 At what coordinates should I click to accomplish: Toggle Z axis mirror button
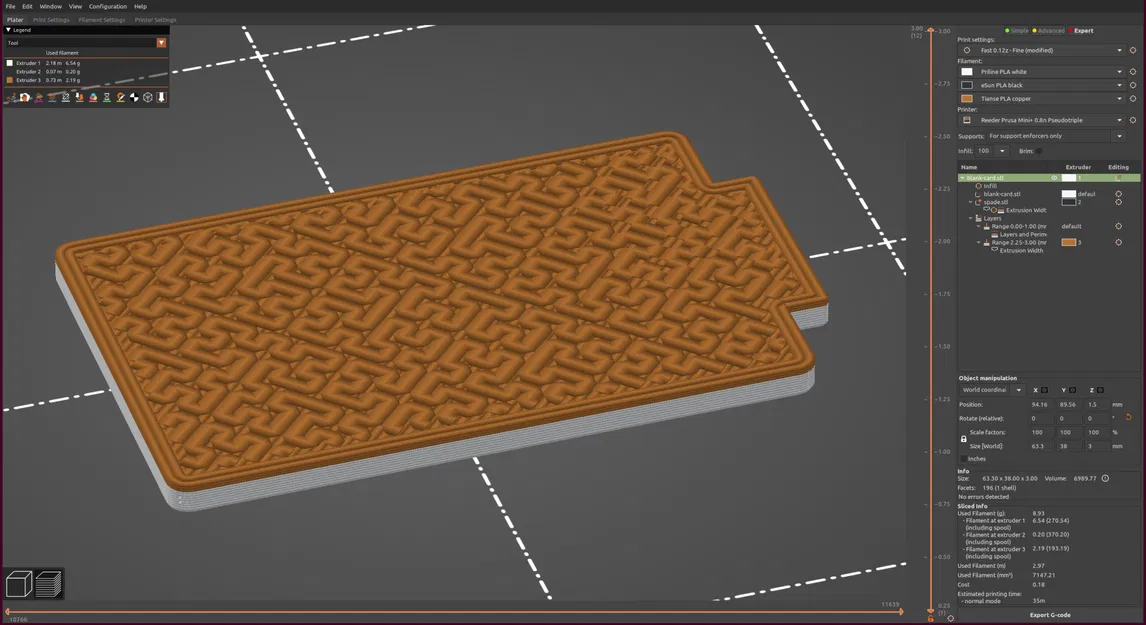coord(1100,390)
